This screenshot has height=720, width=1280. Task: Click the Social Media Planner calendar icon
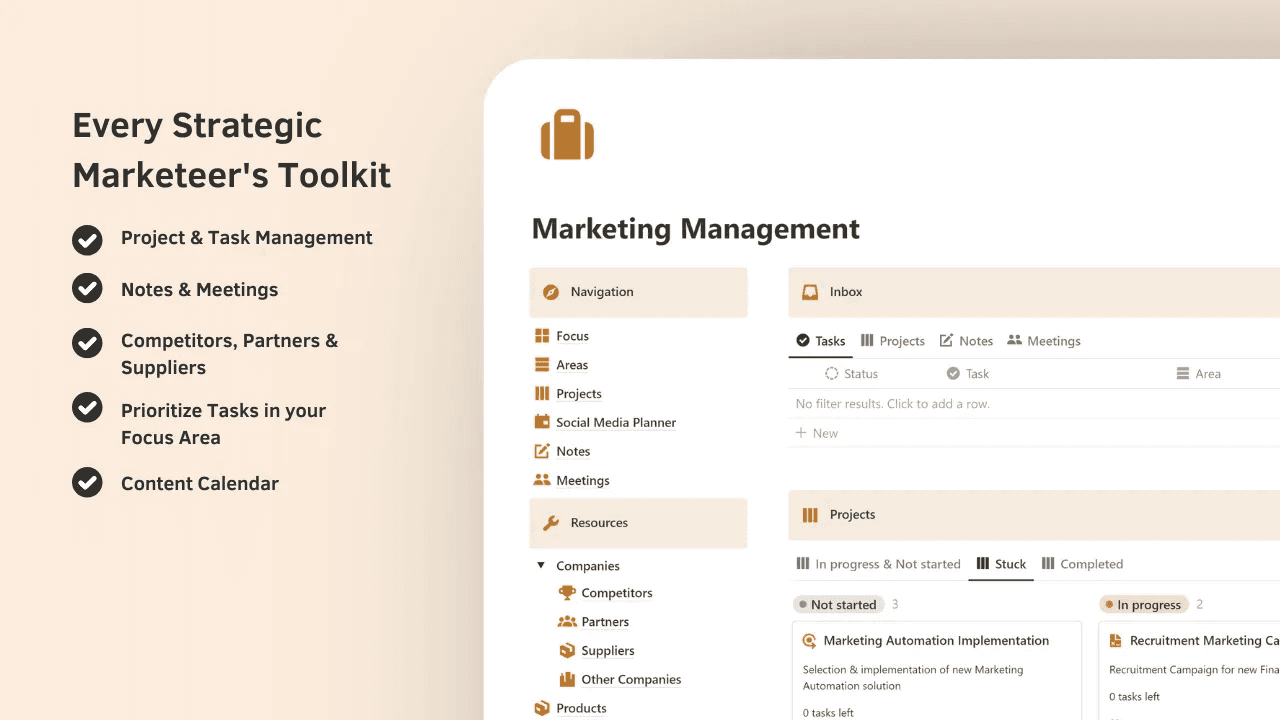point(542,422)
